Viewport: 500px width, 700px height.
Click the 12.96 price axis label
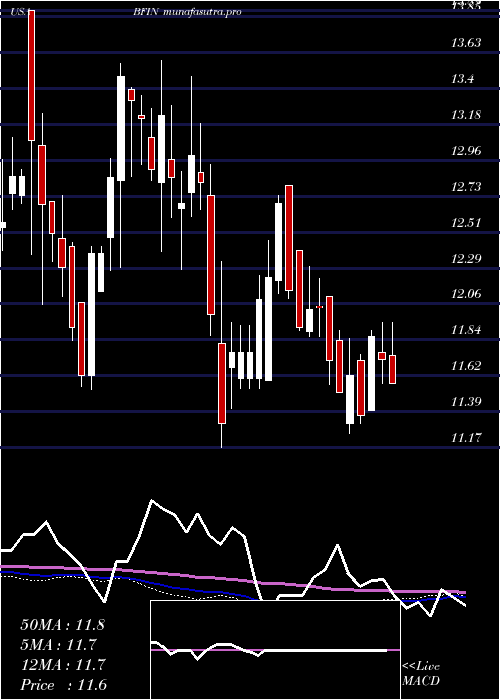(466, 150)
